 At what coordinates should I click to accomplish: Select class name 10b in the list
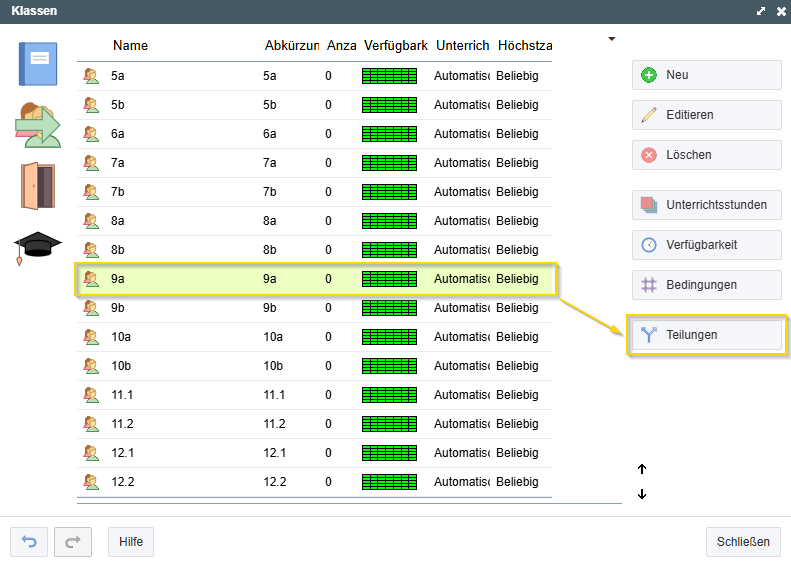point(121,366)
